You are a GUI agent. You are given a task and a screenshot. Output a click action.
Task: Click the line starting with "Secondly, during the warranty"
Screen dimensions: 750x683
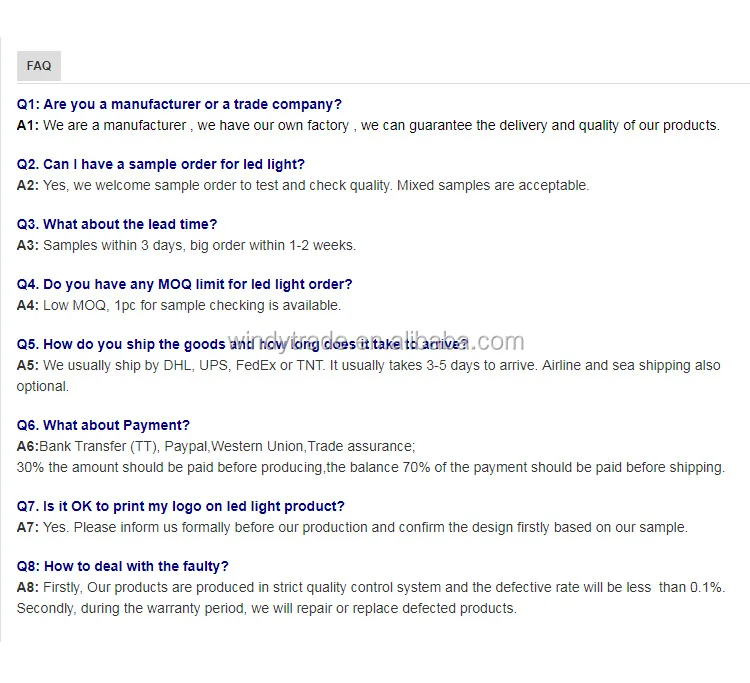(x=266, y=608)
